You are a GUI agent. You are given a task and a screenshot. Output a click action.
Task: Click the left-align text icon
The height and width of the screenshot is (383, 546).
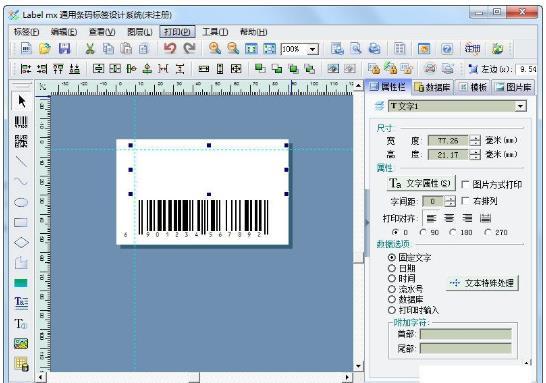tap(431, 218)
